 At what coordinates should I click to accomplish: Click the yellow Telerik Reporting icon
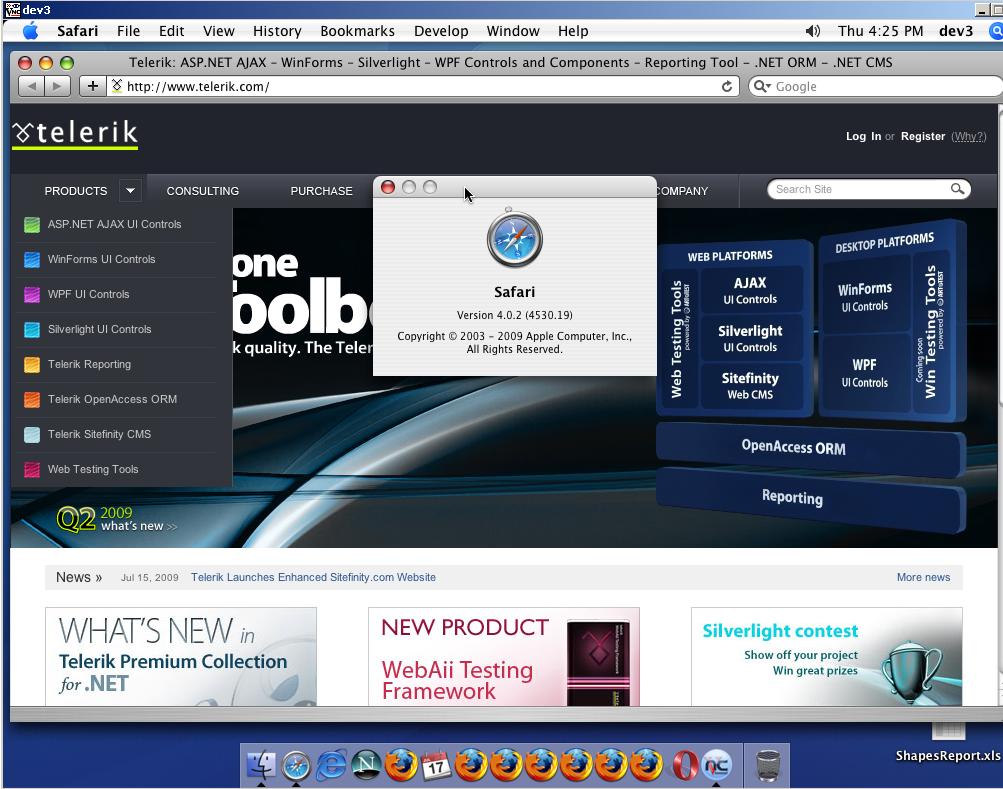[x=32, y=365]
